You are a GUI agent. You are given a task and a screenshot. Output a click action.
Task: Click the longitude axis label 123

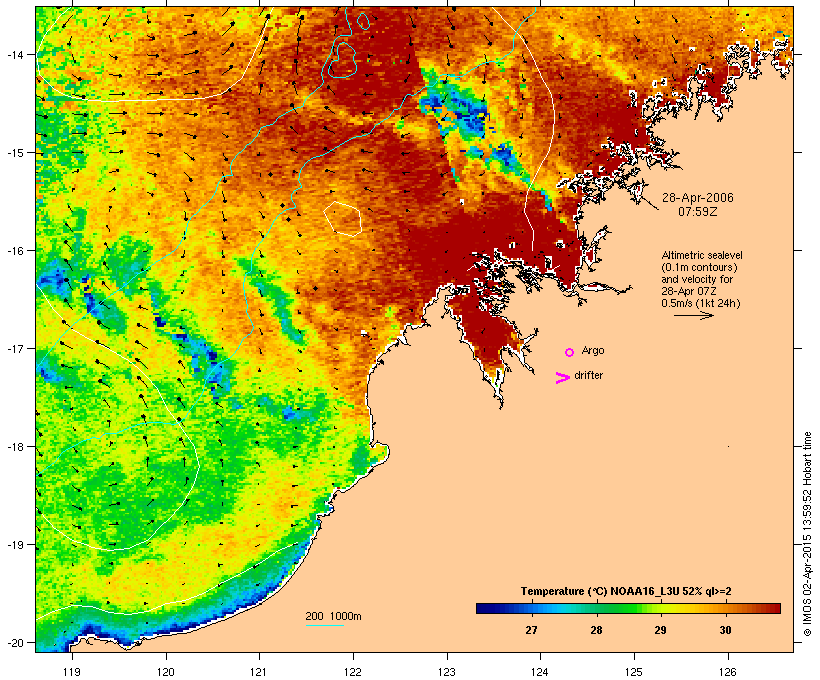coord(447,672)
